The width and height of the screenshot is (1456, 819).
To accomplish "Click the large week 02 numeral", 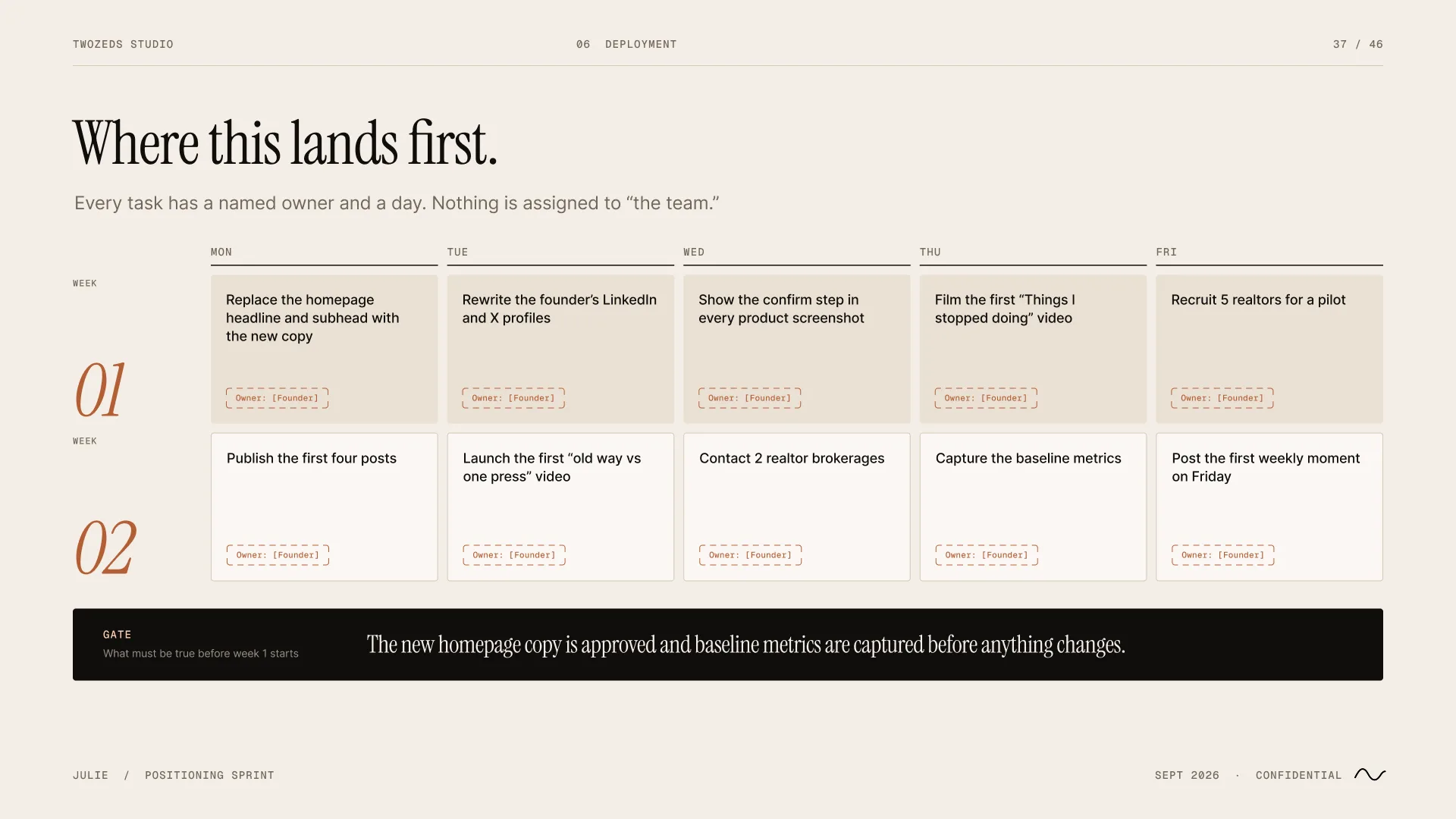I will click(x=105, y=548).
